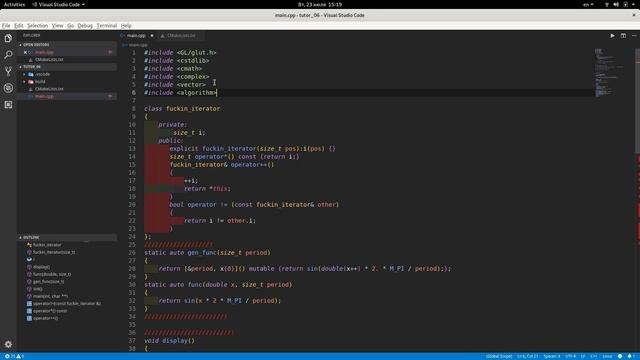Change end-of-line sequence via LF
Viewport: 640px width, 360px height.
[x=583, y=356]
